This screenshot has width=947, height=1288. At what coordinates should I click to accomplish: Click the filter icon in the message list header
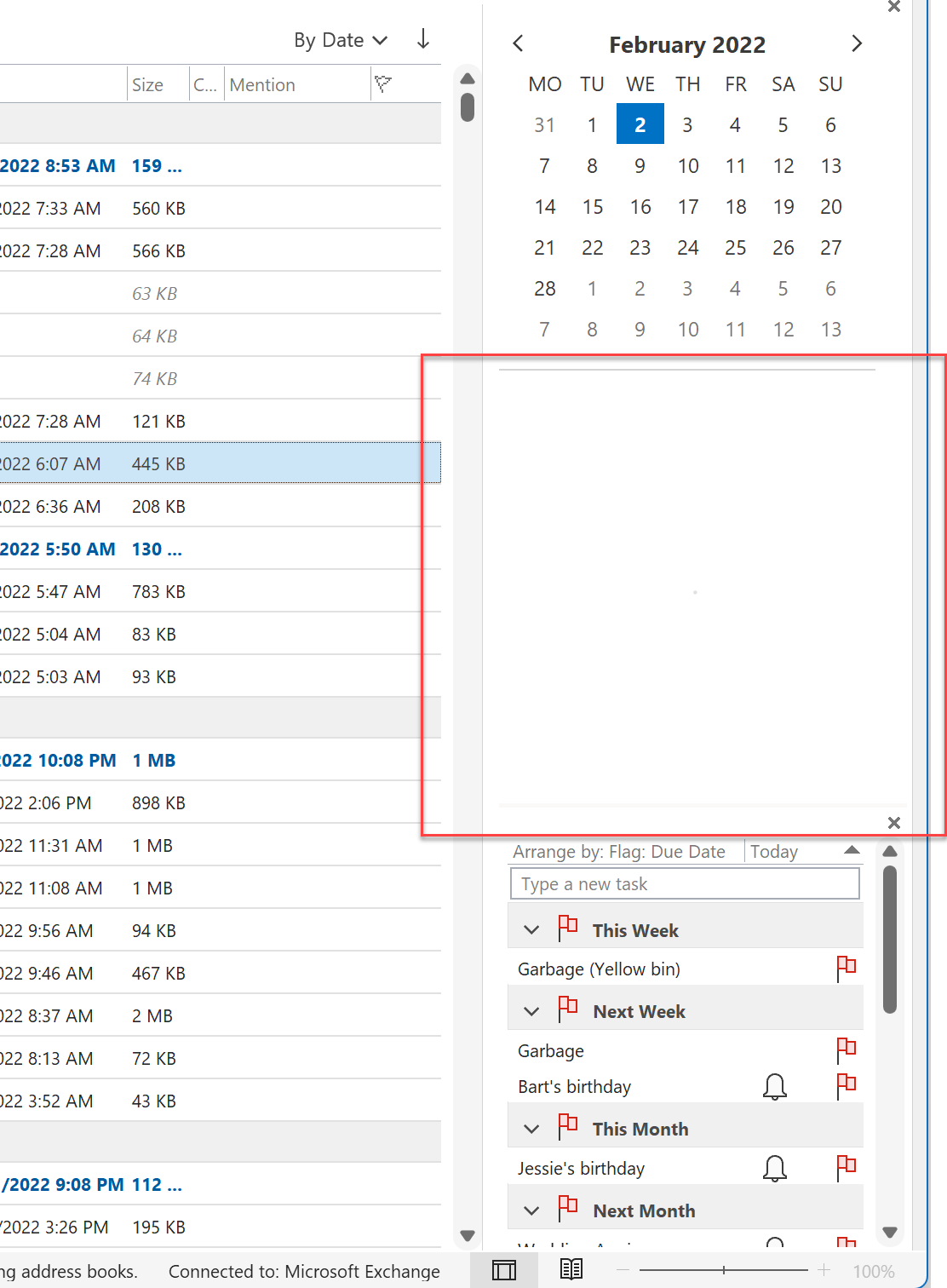click(383, 83)
